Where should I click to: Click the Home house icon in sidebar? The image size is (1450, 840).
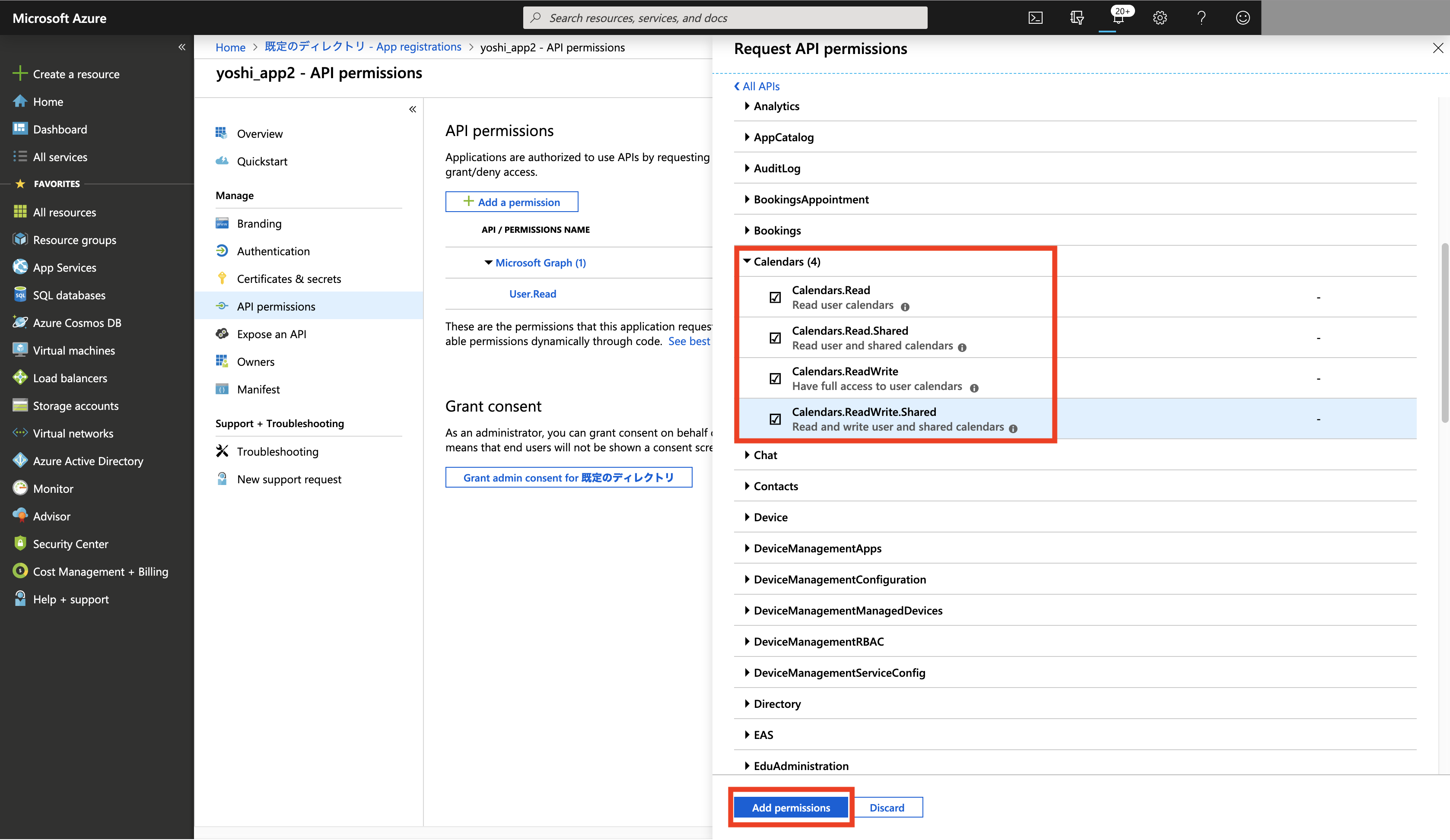tap(20, 101)
